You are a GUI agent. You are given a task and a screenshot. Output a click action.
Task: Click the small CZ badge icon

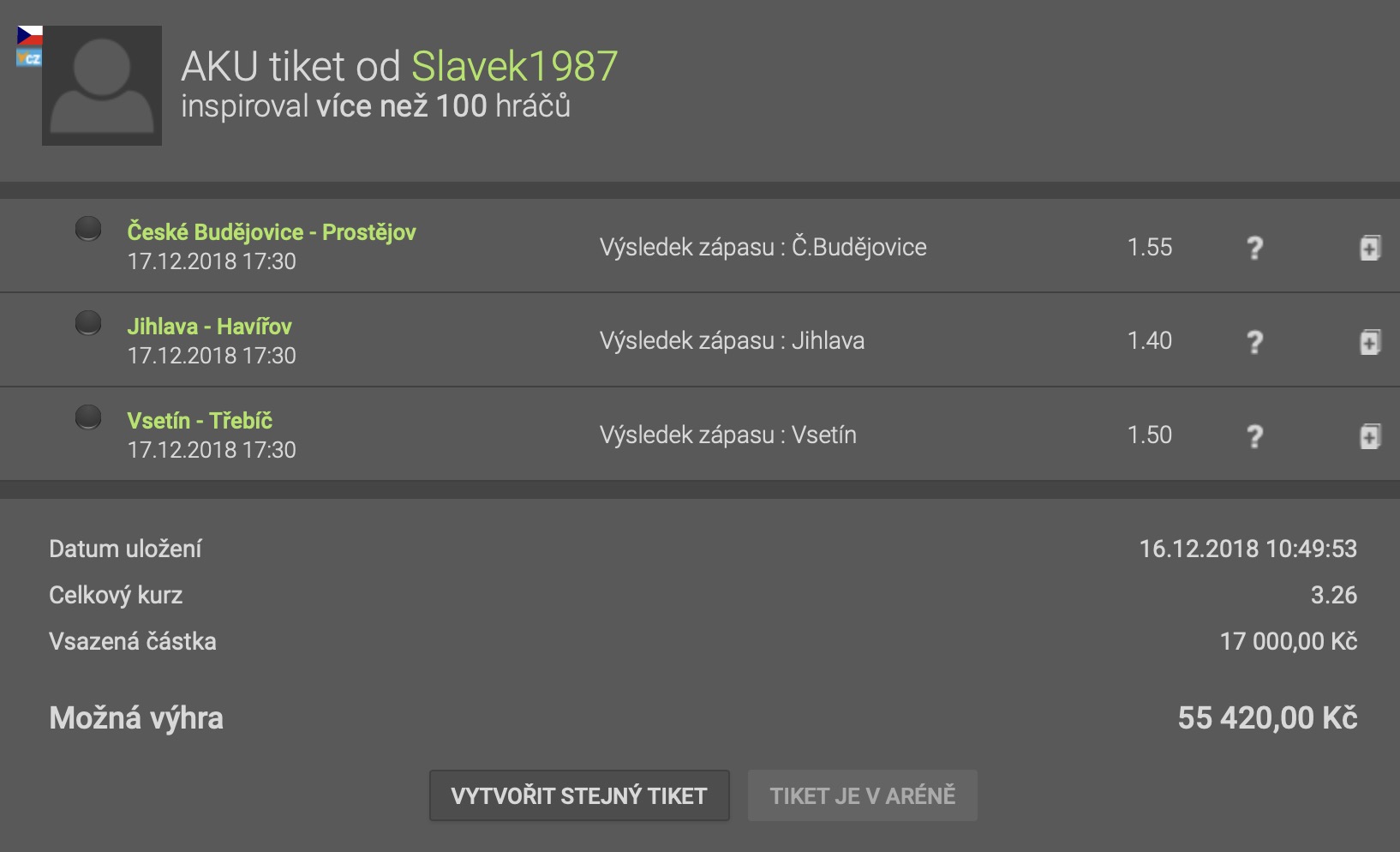[29, 58]
